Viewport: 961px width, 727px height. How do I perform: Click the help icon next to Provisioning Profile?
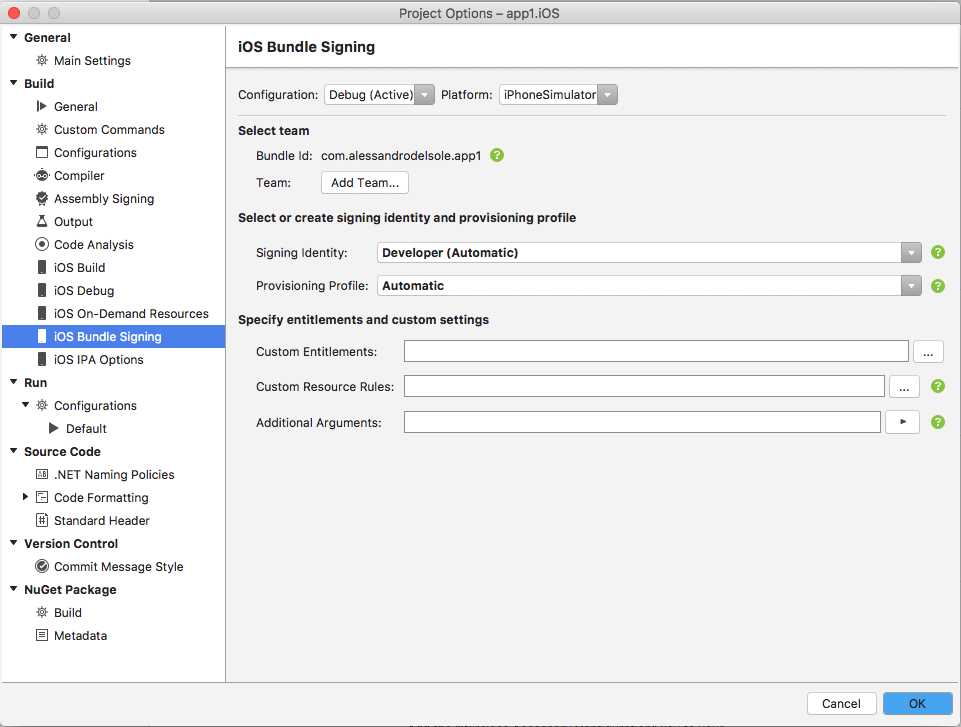(937, 287)
